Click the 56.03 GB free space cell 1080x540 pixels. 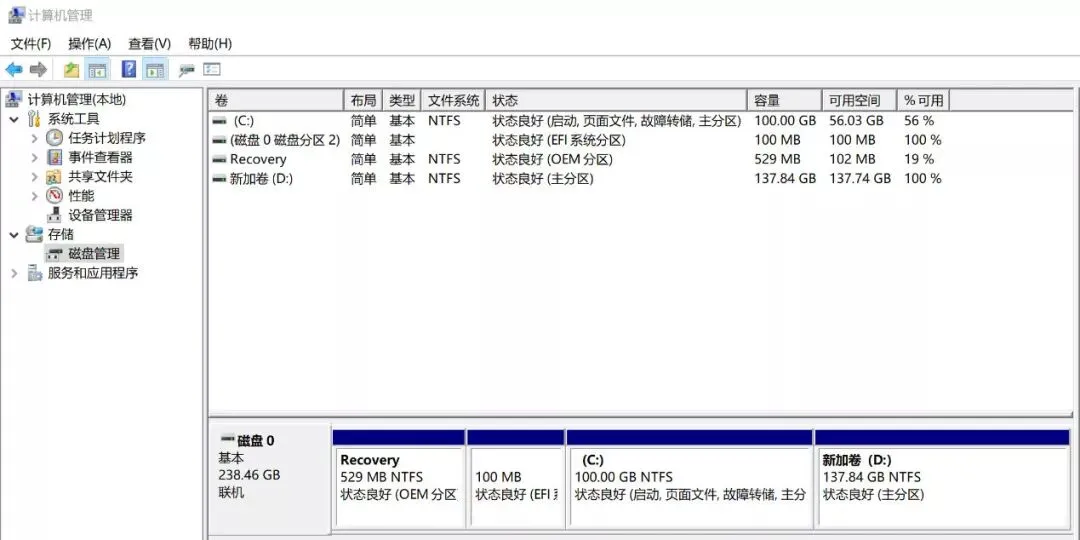855,121
